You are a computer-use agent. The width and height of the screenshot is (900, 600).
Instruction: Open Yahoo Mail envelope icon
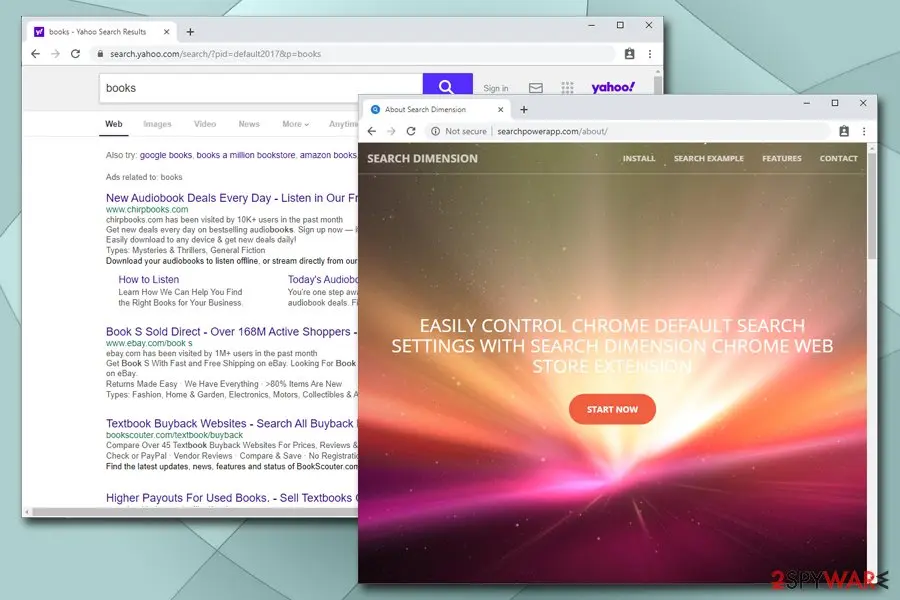[536, 88]
